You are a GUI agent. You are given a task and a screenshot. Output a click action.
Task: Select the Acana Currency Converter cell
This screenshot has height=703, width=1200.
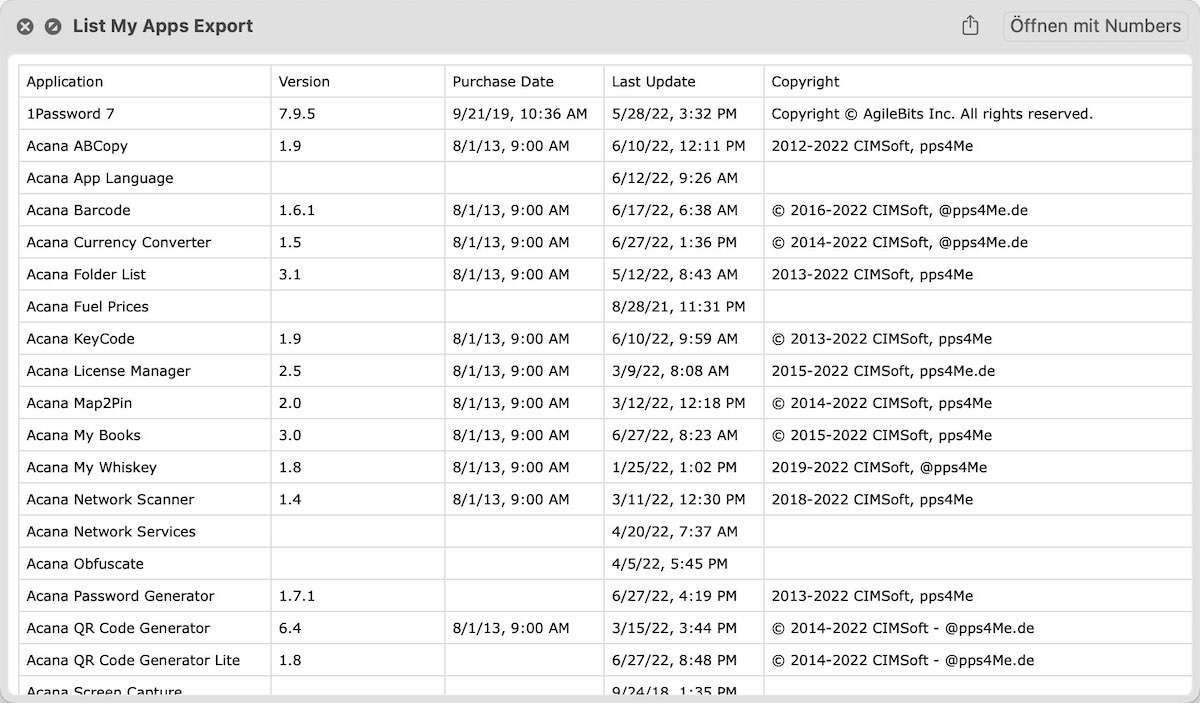pos(145,242)
